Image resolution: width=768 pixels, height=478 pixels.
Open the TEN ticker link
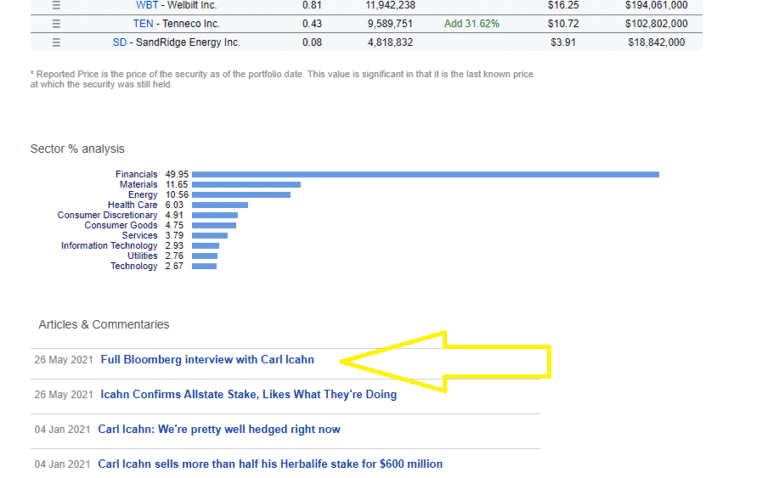pos(143,23)
